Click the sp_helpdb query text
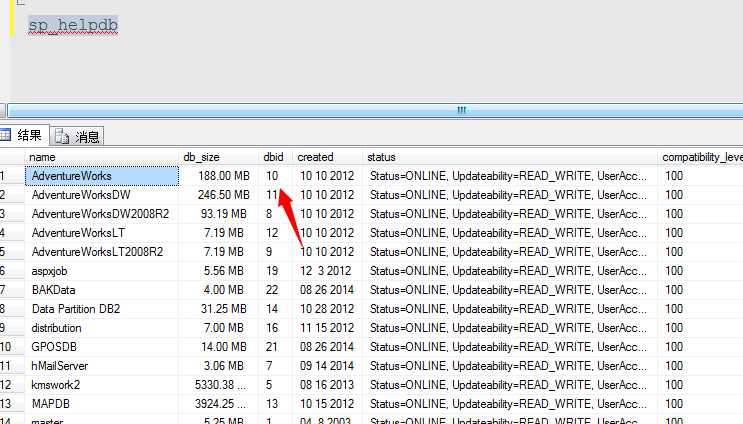 [72, 25]
